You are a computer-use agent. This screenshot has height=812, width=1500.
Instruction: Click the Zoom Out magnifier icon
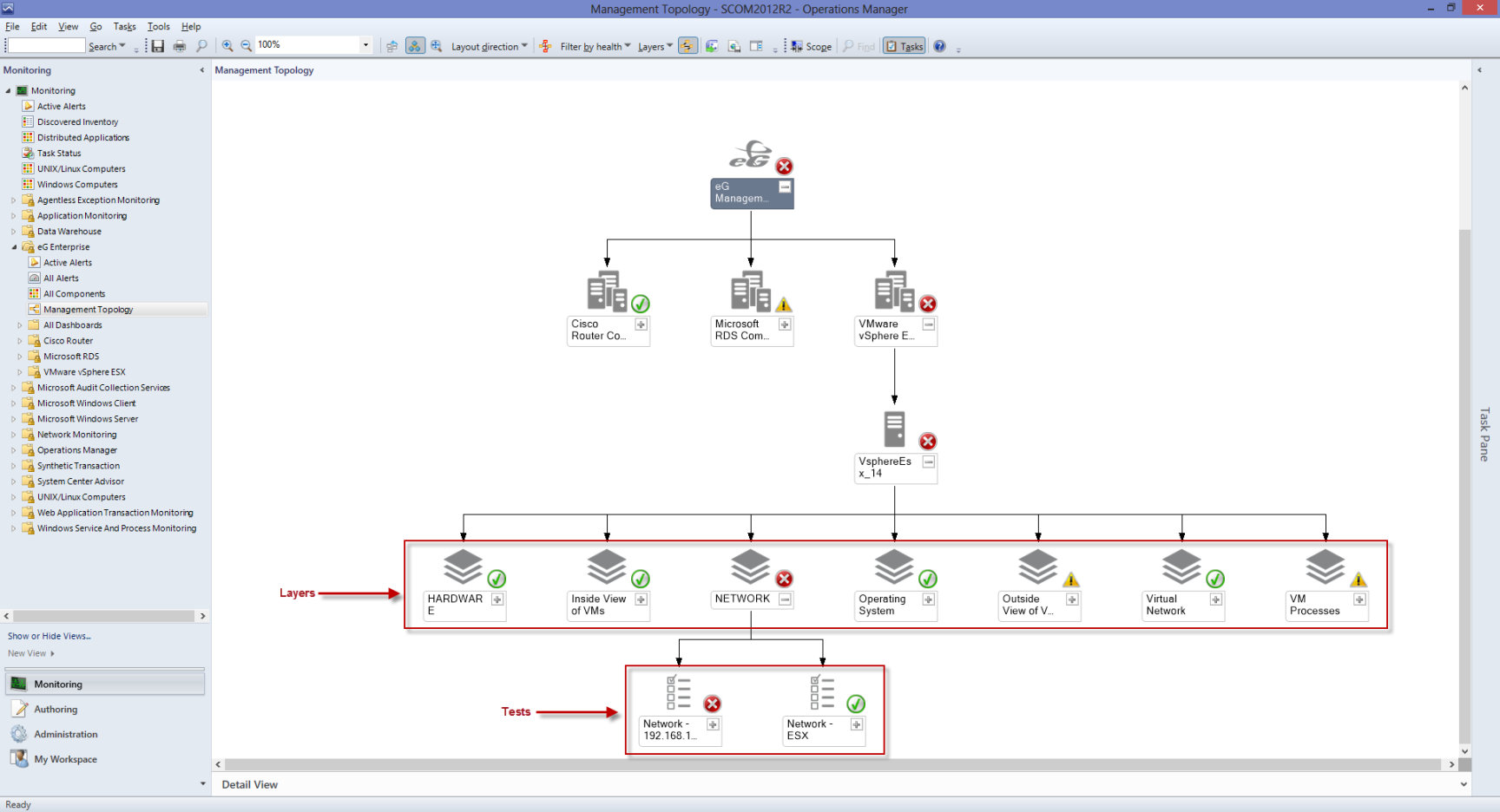[247, 46]
